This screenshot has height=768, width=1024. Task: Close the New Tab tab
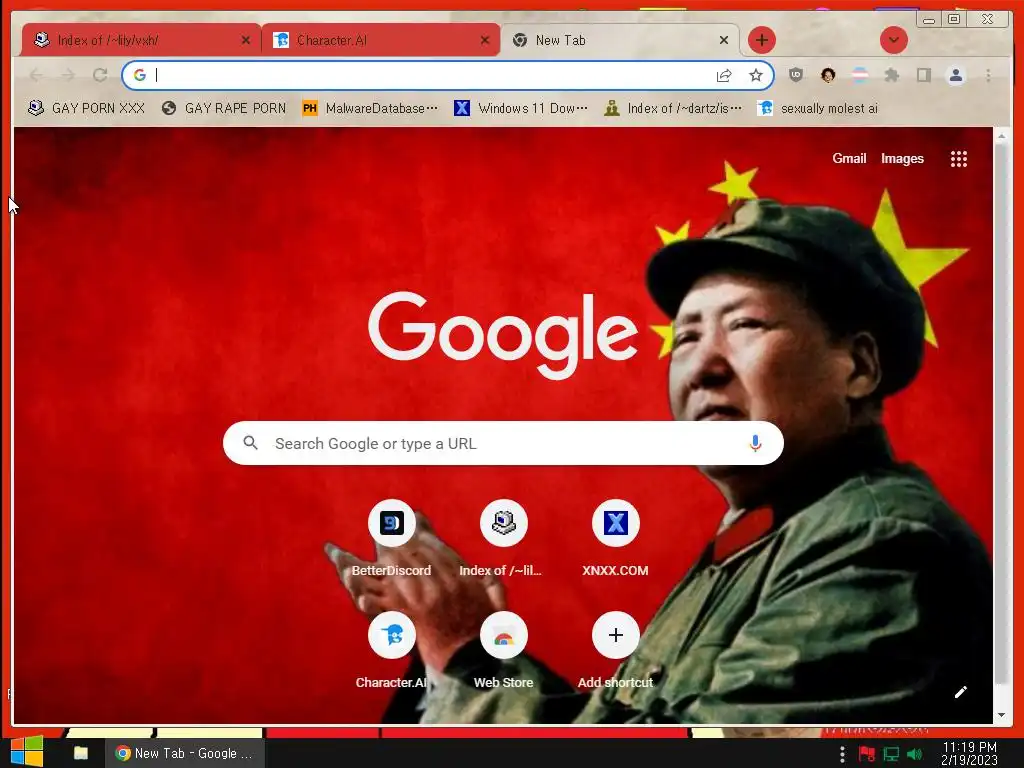coord(724,40)
